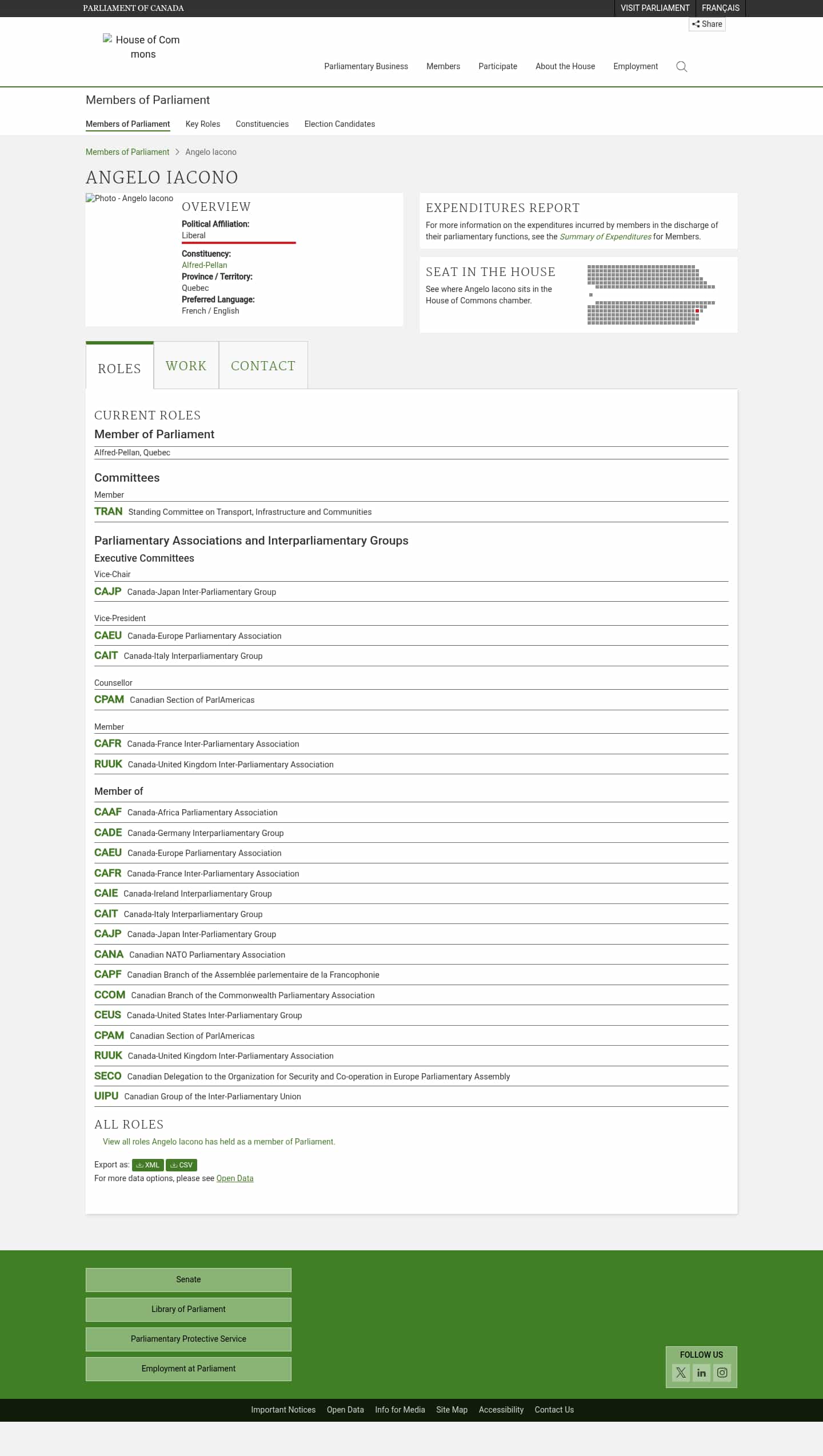Image resolution: width=823 pixels, height=1456 pixels.
Task: Open the Alfred-Pellan constituency link
Action: pyautogui.click(x=205, y=265)
